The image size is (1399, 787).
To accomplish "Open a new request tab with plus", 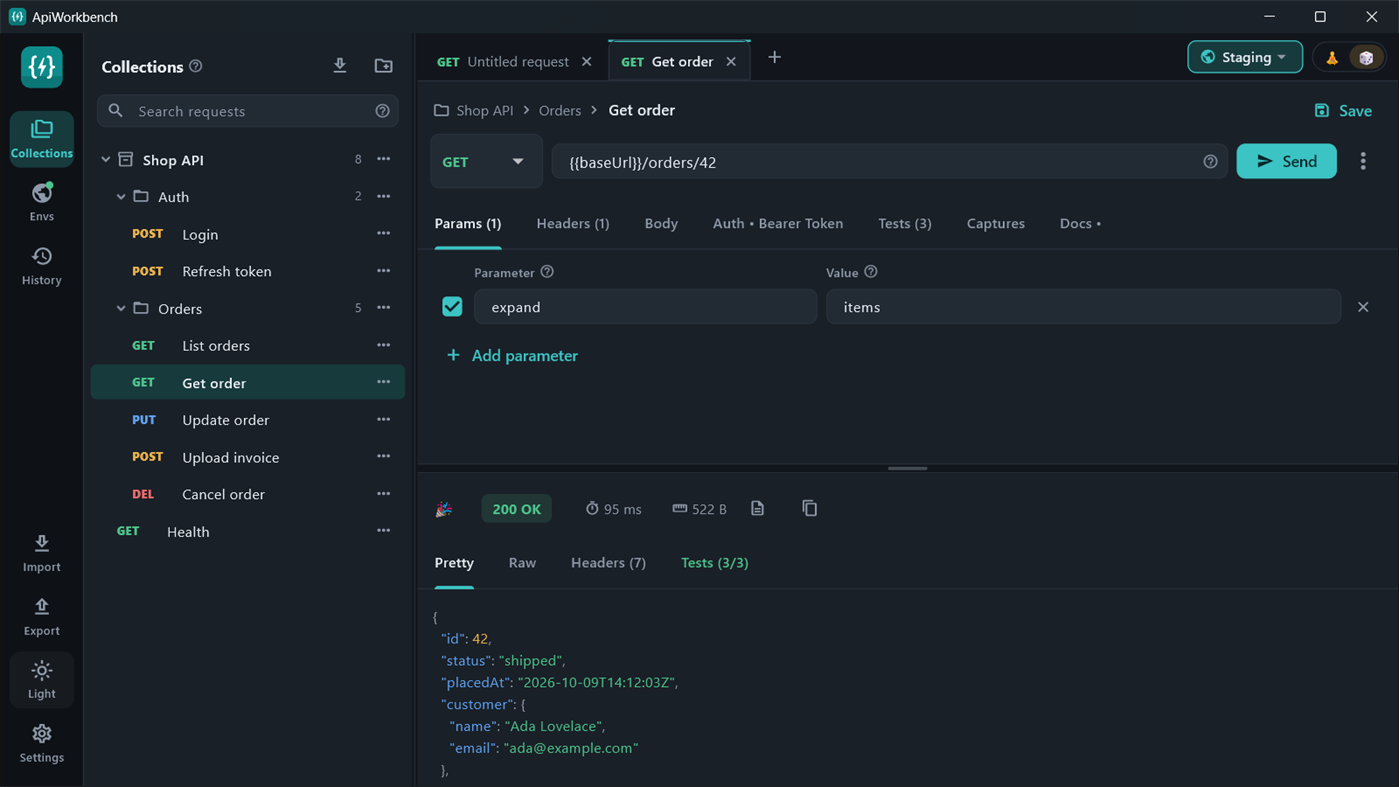I will click(x=774, y=58).
